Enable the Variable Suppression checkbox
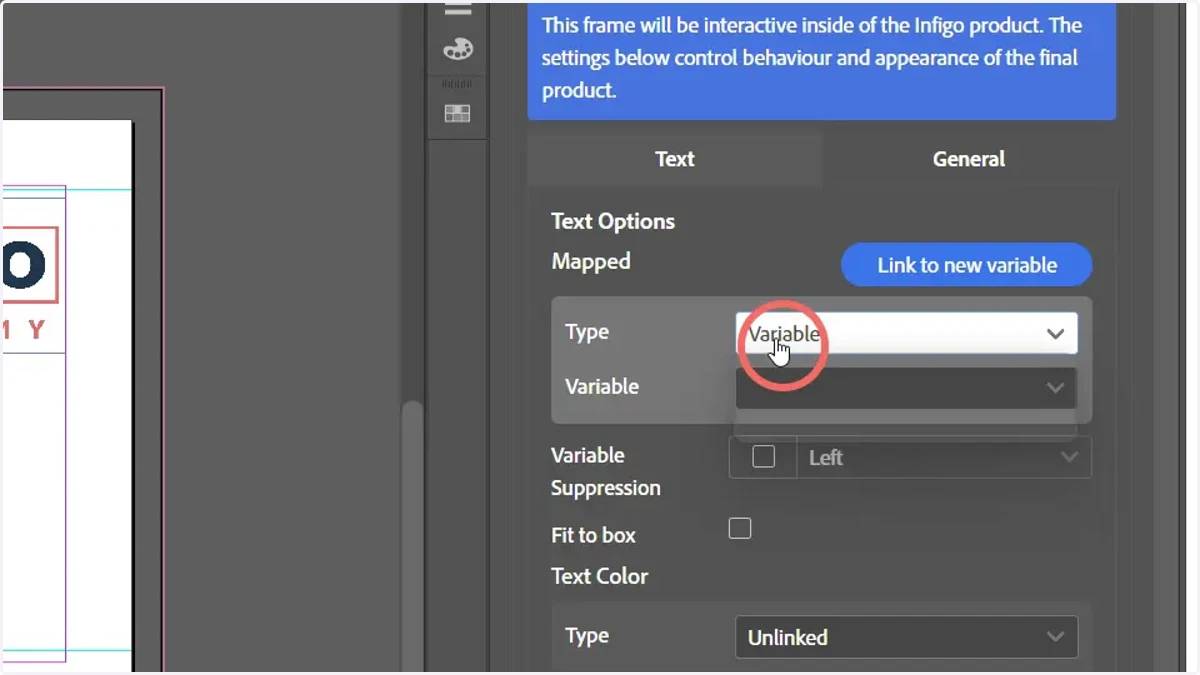 coord(764,457)
